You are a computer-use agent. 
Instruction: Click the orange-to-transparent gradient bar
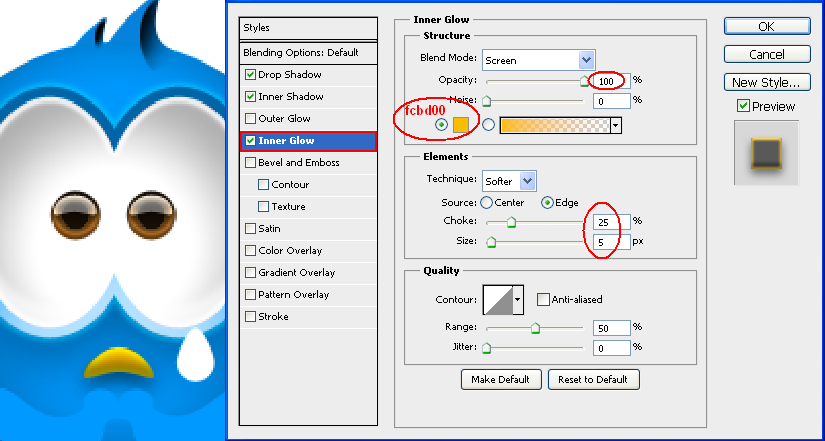tap(555, 125)
